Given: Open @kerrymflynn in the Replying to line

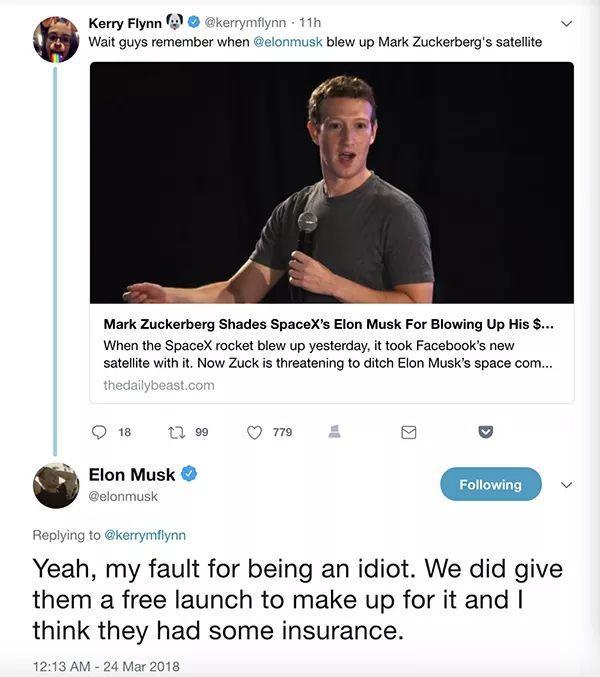Looking at the screenshot, I should pos(145,535).
